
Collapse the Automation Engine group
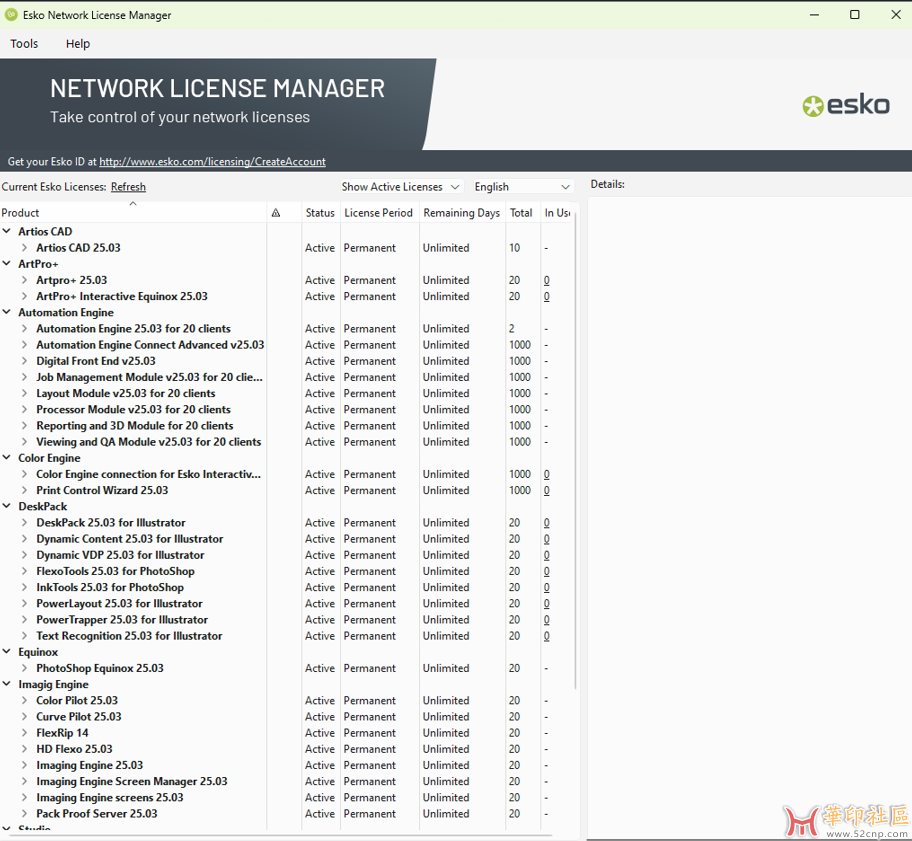[7, 312]
